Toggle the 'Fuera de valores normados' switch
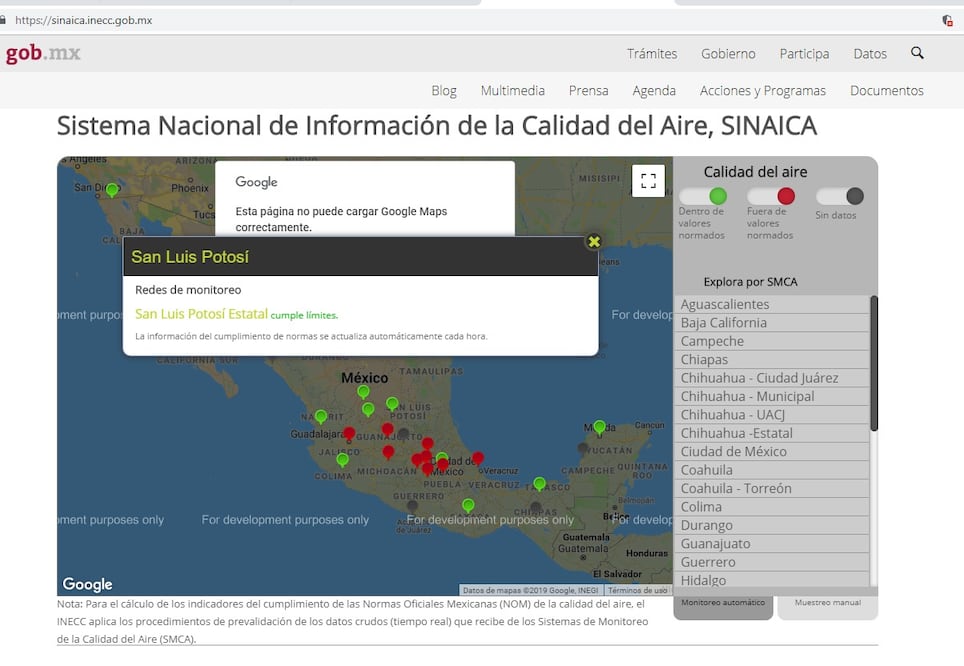This screenshot has height=666, width=964. click(771, 196)
